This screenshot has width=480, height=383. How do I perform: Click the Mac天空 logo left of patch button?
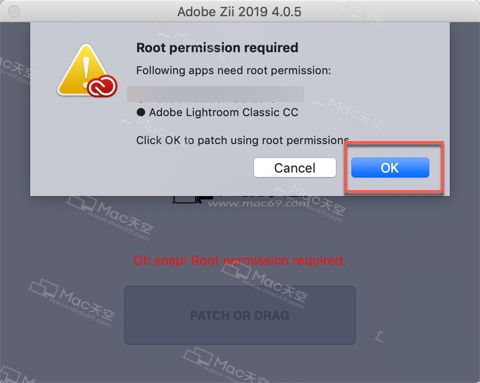pos(73,302)
